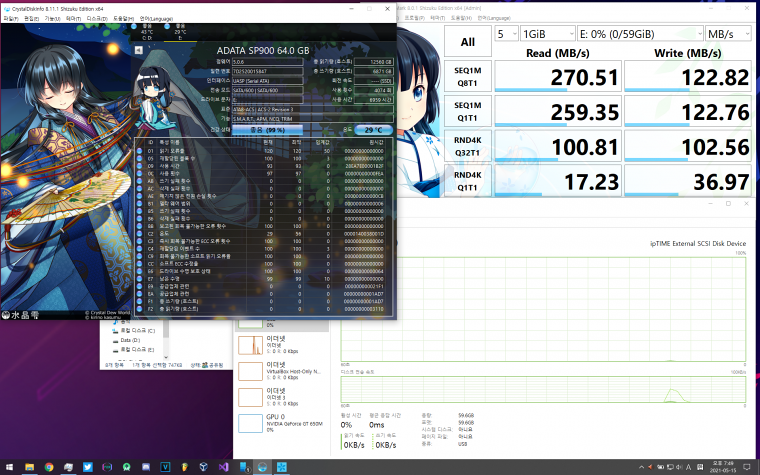760x475 pixels.
Task: Click the 270.51 read result cell
Action: (x=557, y=77)
